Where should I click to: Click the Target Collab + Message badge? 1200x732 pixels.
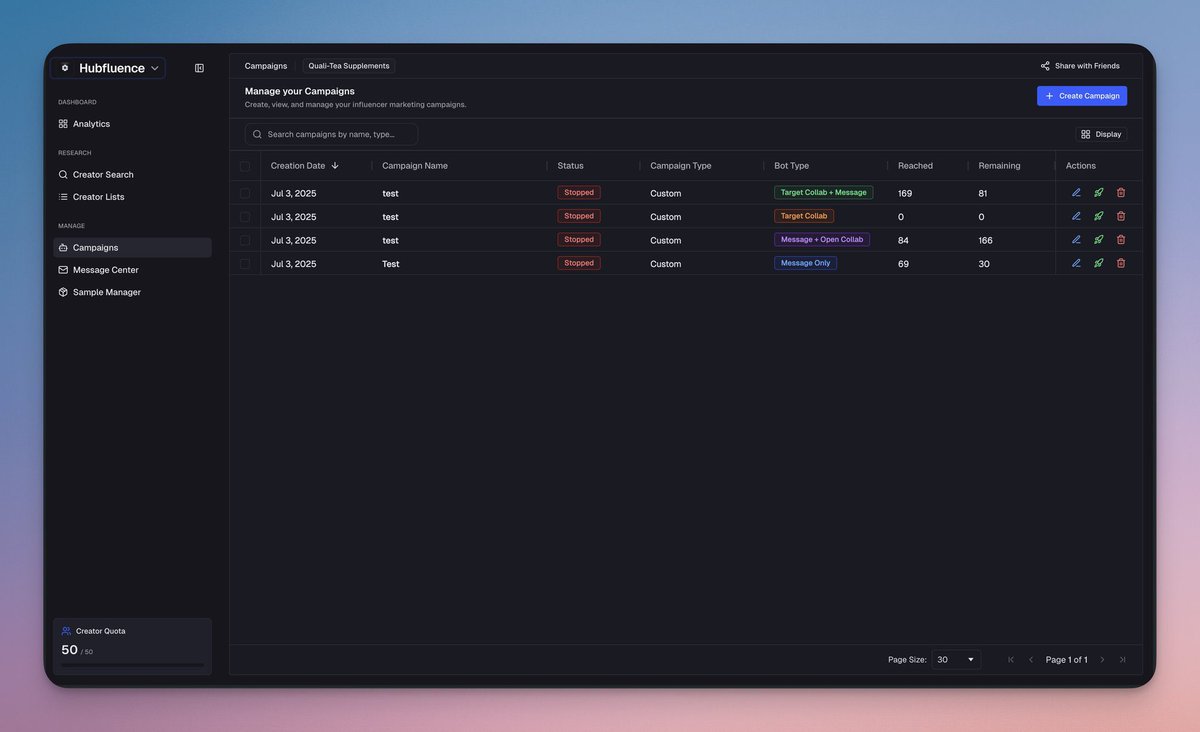823,192
